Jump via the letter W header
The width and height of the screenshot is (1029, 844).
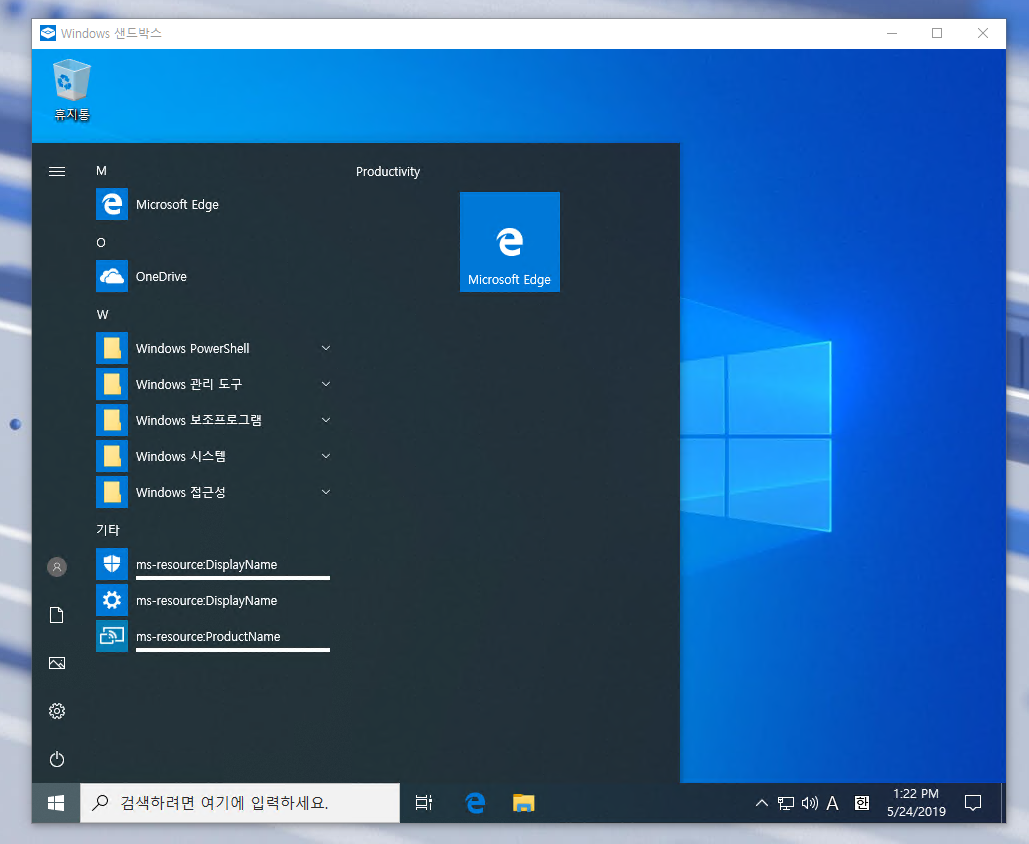(x=102, y=315)
